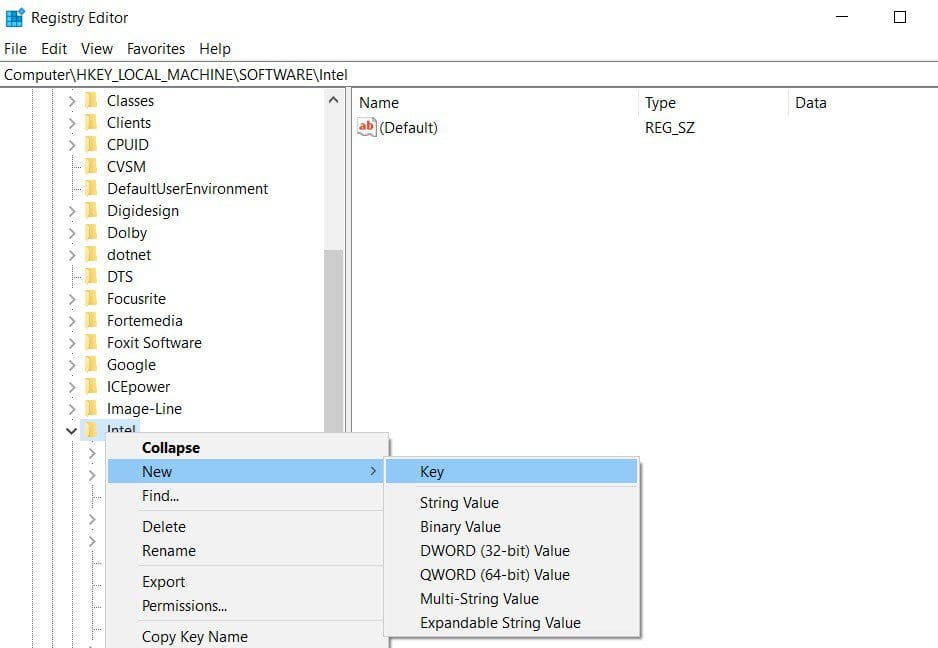Create a new String Value
Viewport: 938px width, 648px height.
pos(511,503)
